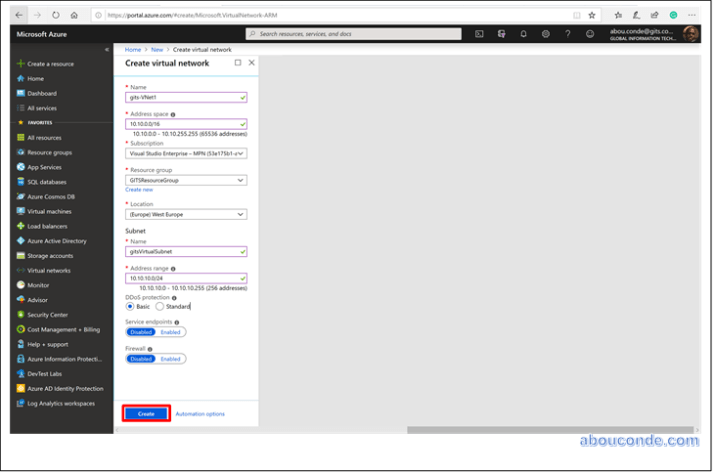
Task: Select Standard DDoS protection
Action: (x=160, y=306)
